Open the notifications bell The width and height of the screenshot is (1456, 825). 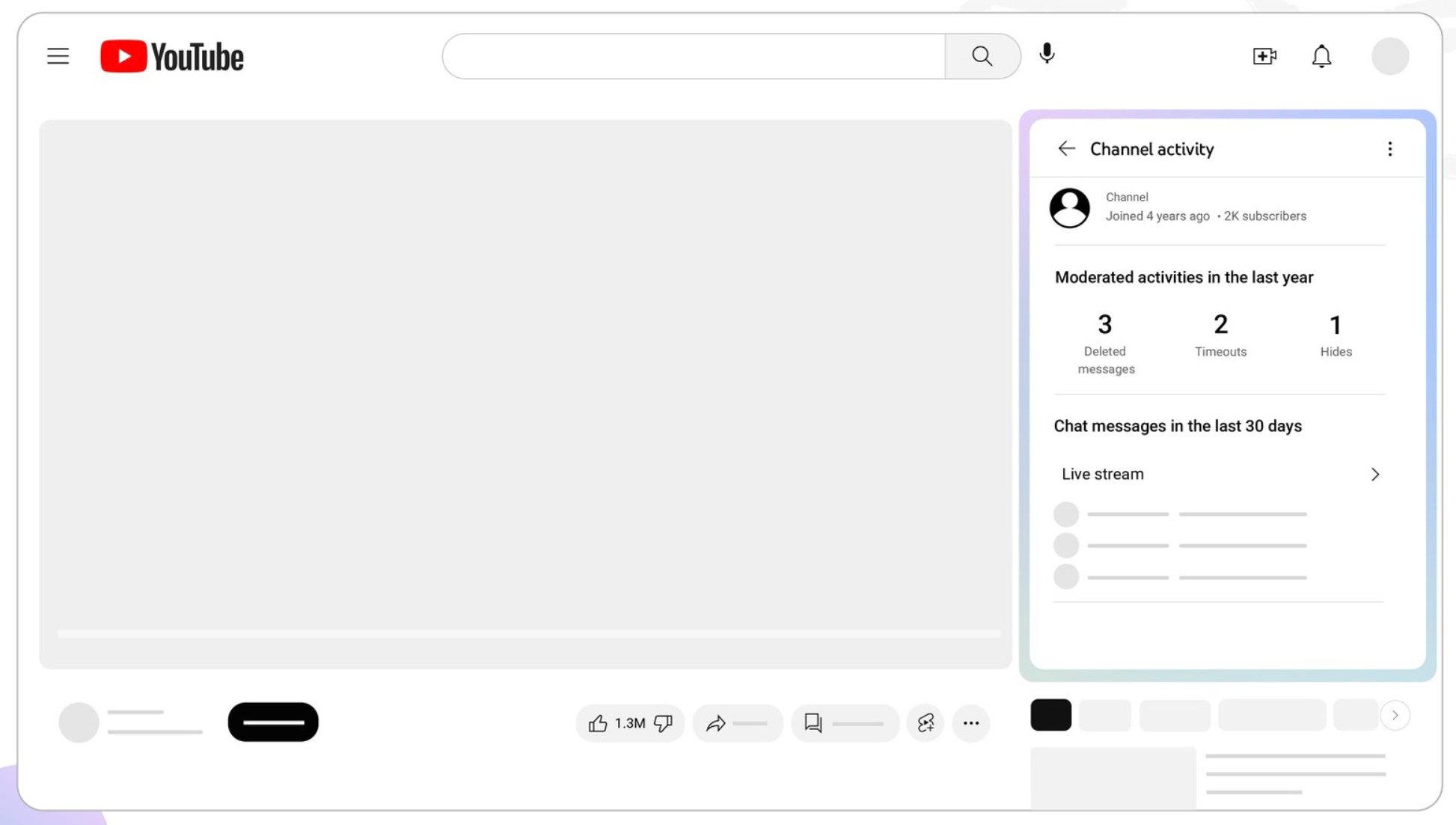(1321, 56)
